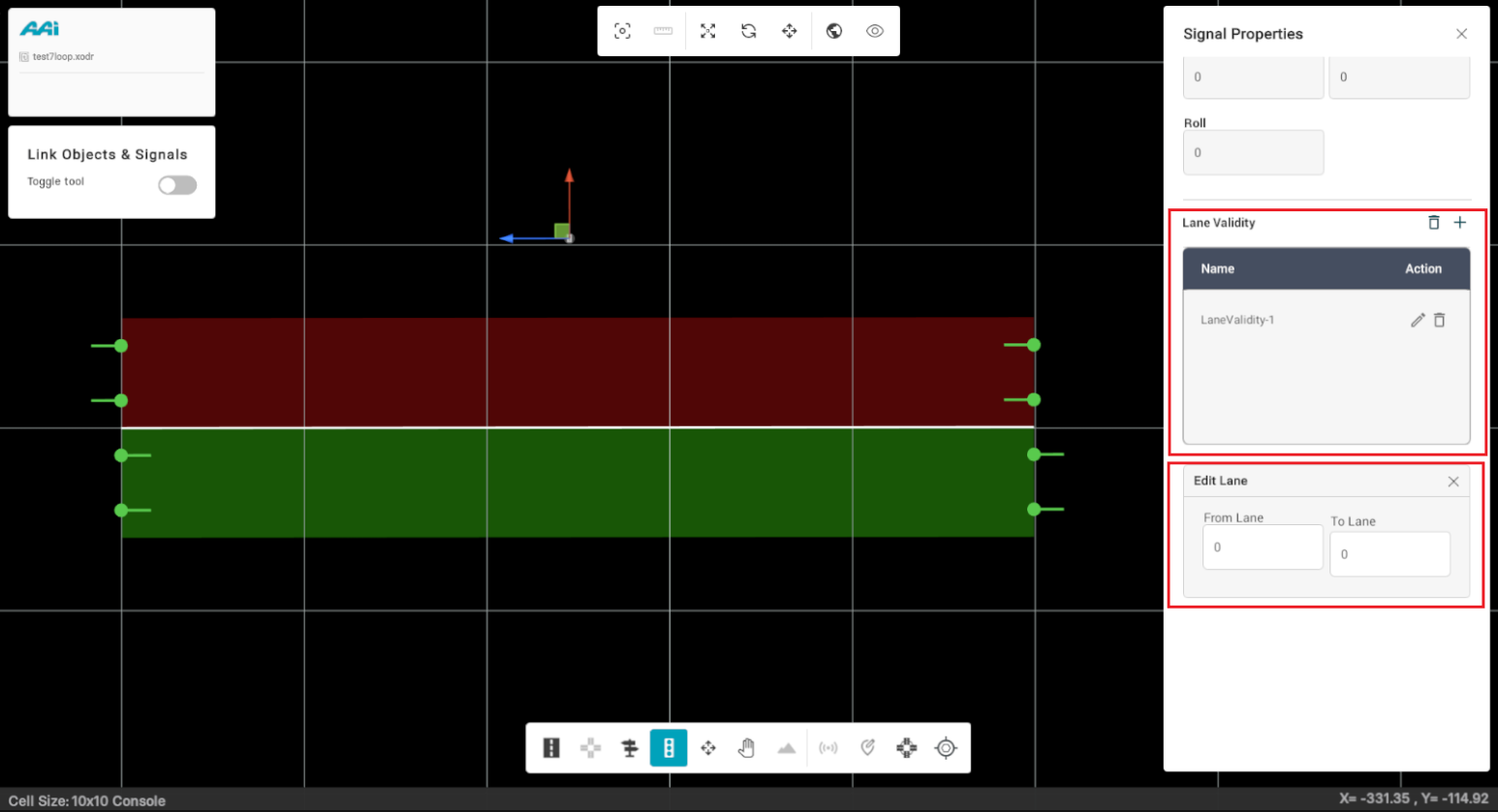This screenshot has width=1498, height=812.
Task: Click the traffic light signal tool
Action: point(669,748)
